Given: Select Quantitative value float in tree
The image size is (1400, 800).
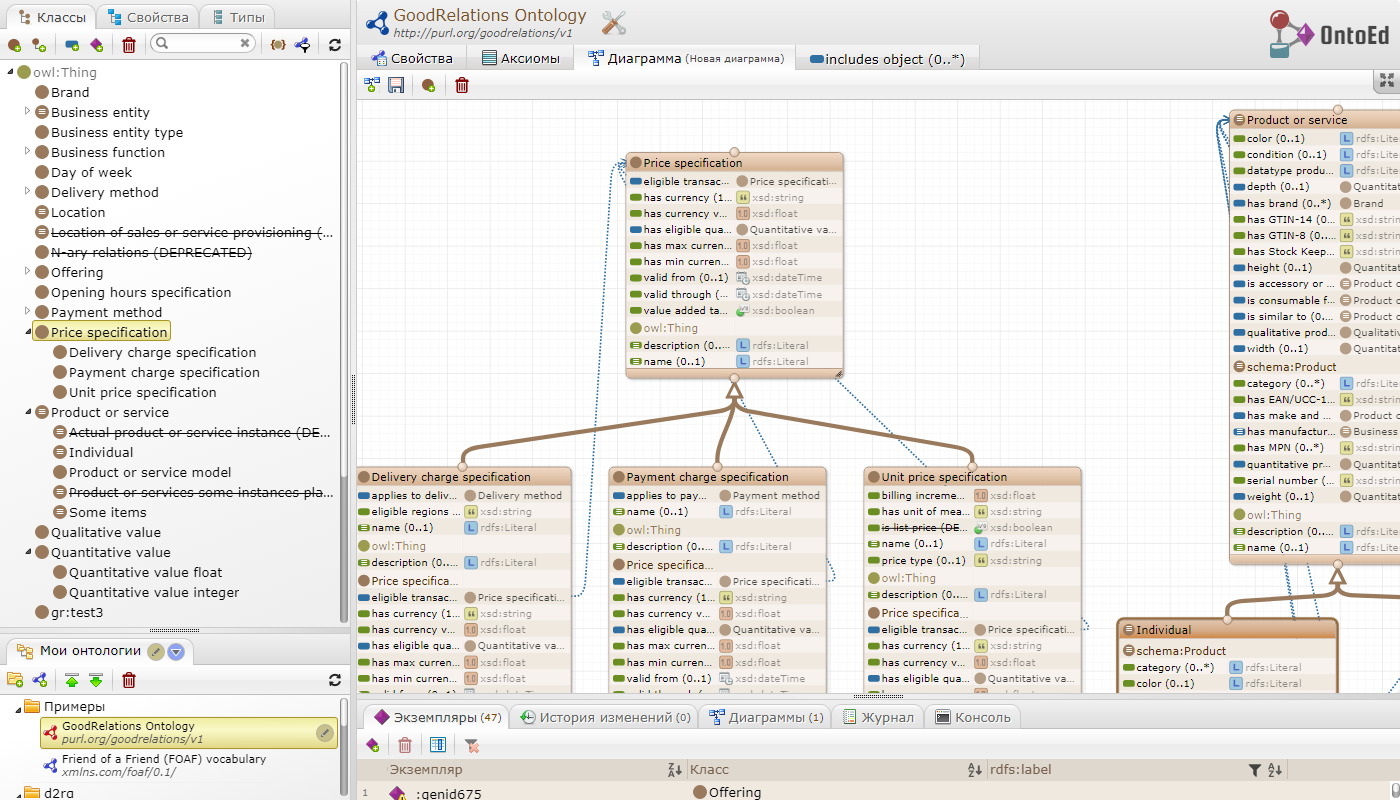Looking at the screenshot, I should [x=146, y=572].
